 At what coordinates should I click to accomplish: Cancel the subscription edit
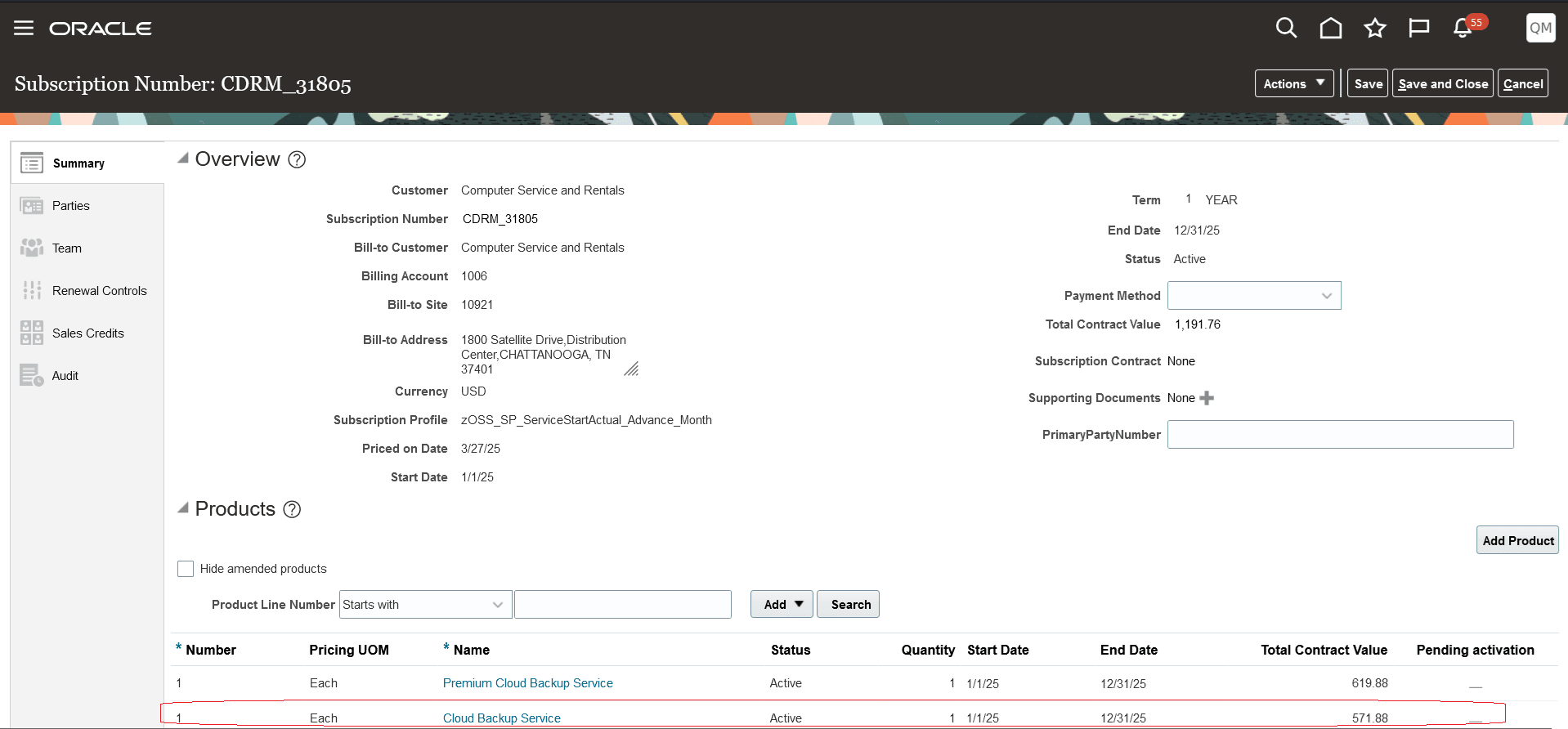1523,83
